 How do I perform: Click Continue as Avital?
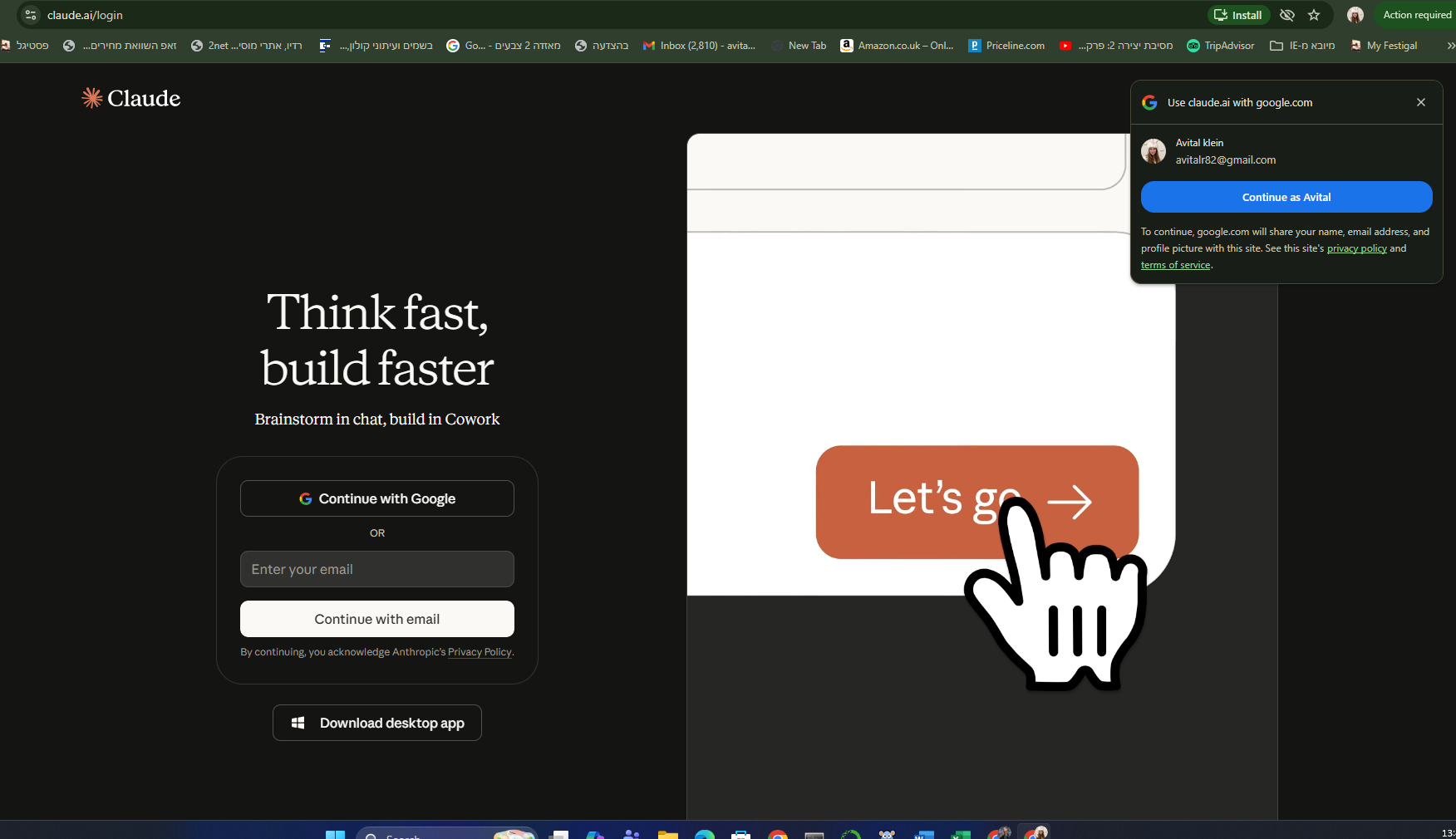click(1286, 197)
